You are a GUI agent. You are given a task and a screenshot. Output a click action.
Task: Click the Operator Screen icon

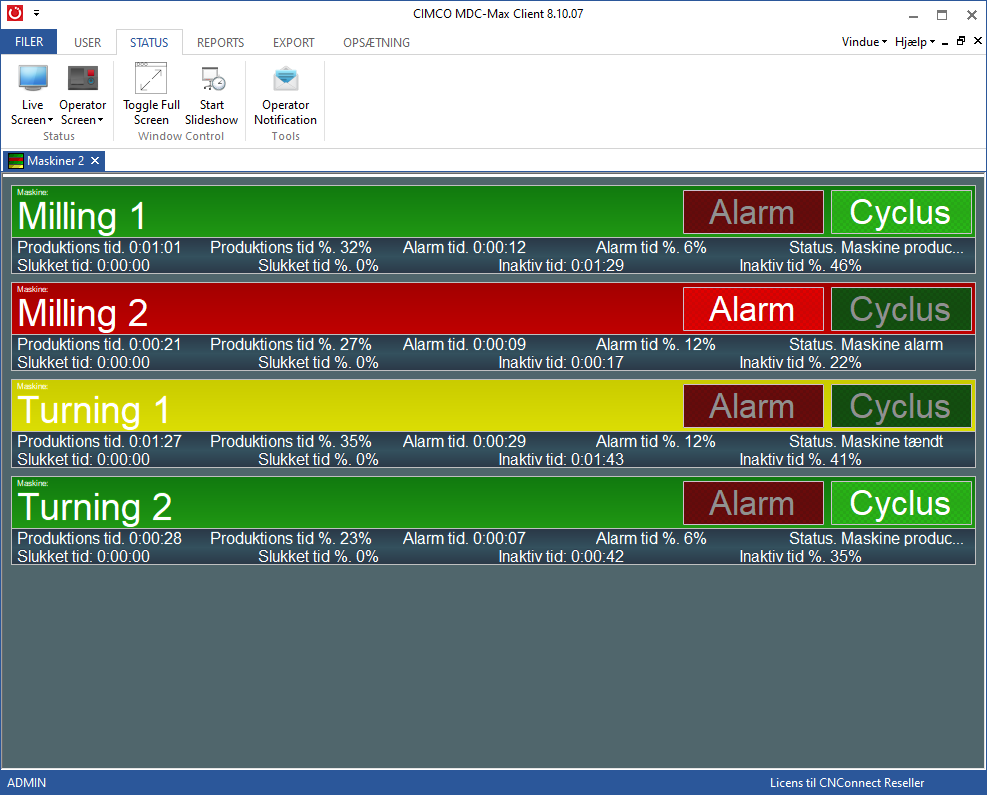click(x=82, y=80)
